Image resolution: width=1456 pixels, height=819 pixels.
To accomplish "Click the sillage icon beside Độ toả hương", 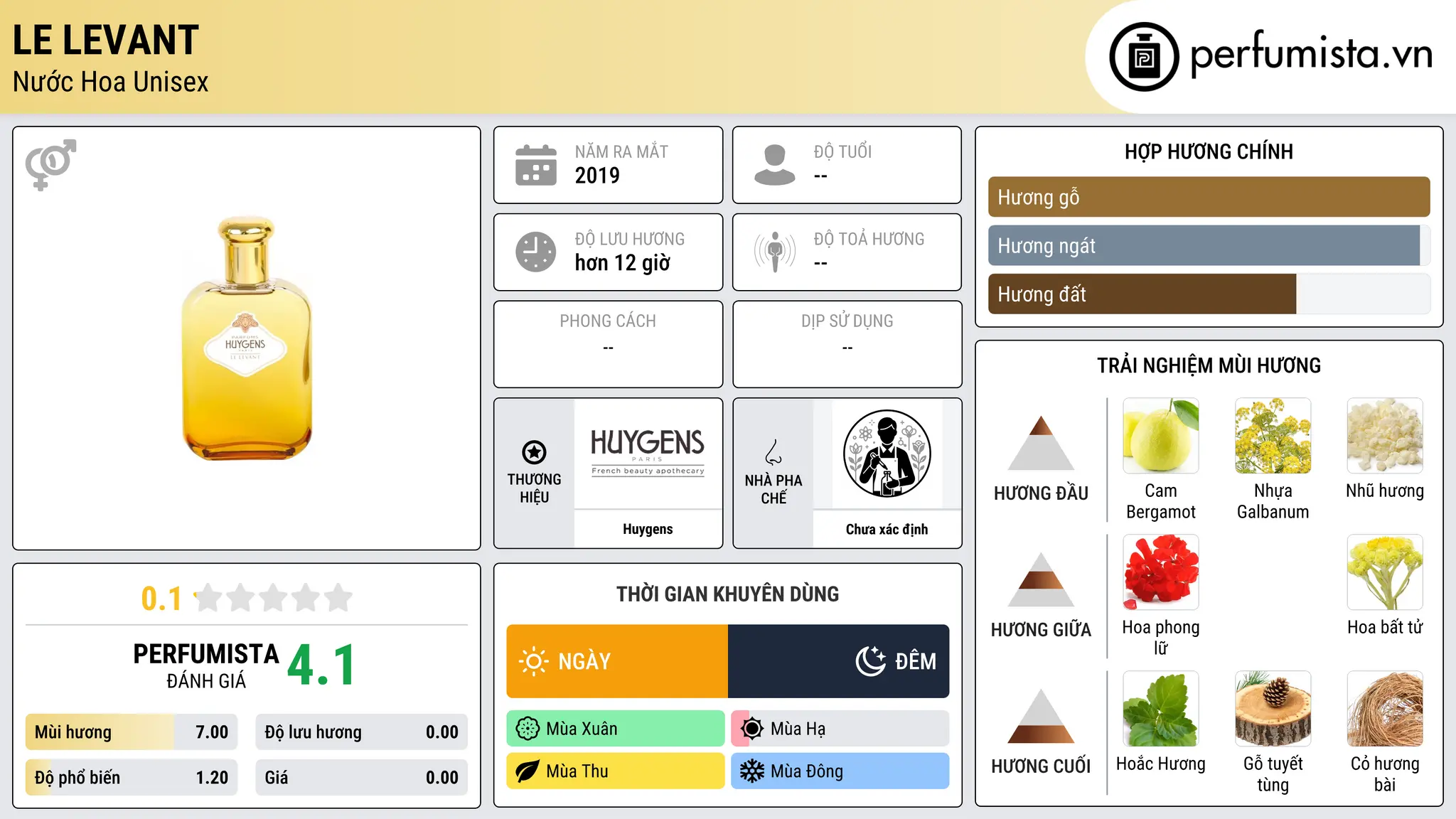I will pyautogui.click(x=775, y=252).
